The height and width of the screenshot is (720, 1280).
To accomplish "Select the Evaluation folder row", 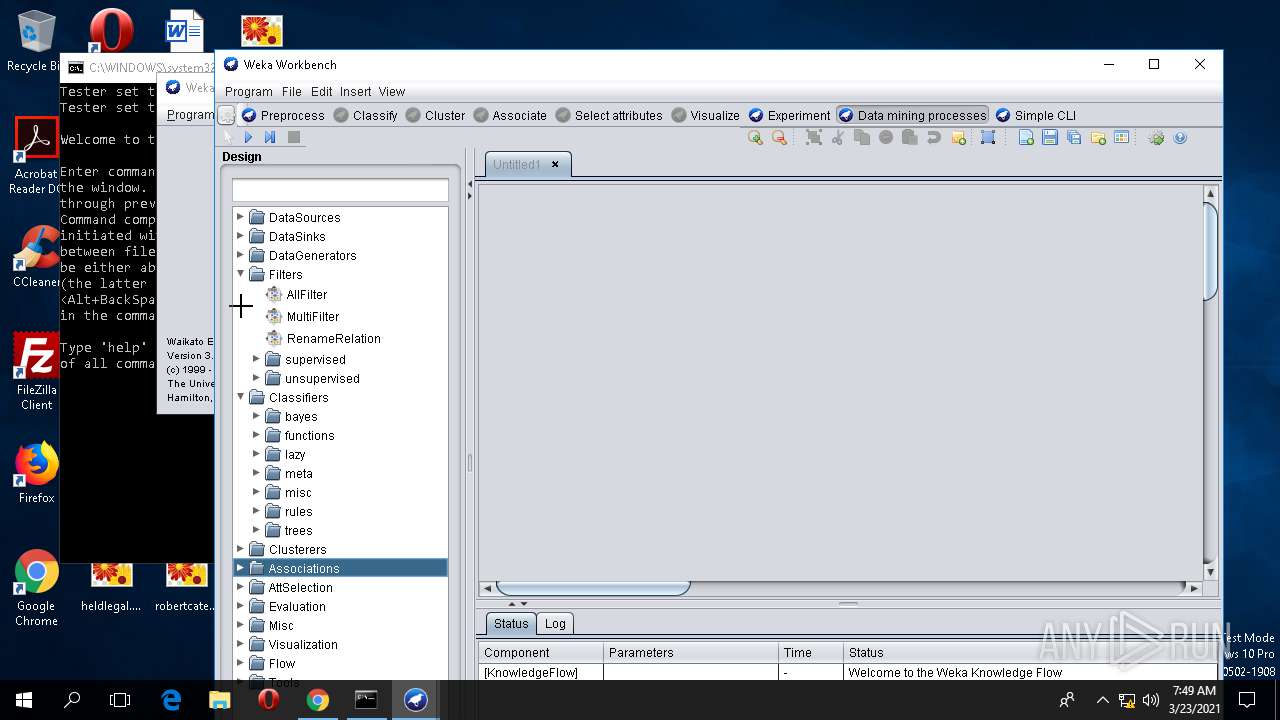I will tap(340, 606).
